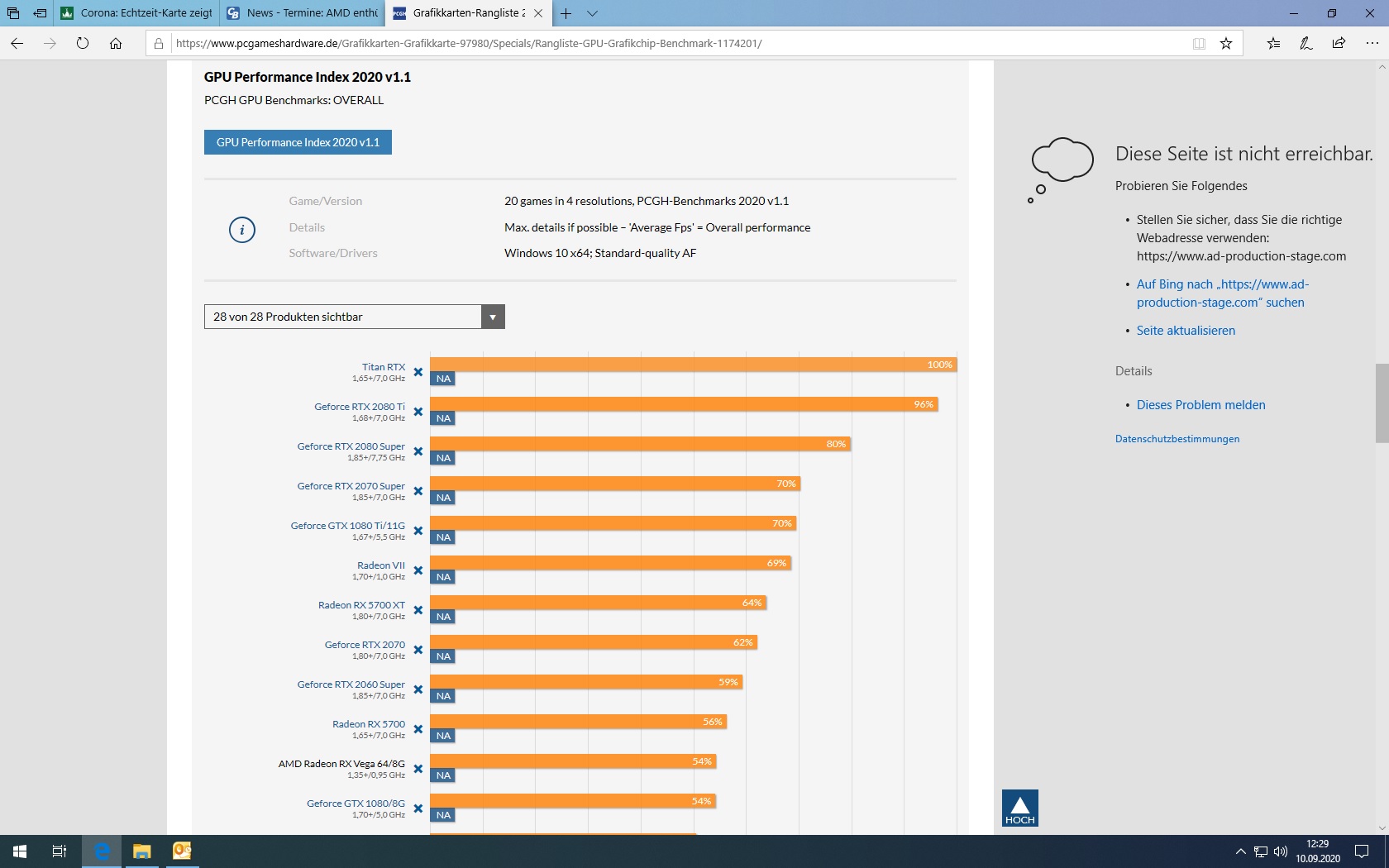Open the Geforce RTX 2080 Ti link
Viewport: 1389px width, 868px height.
[360, 407]
